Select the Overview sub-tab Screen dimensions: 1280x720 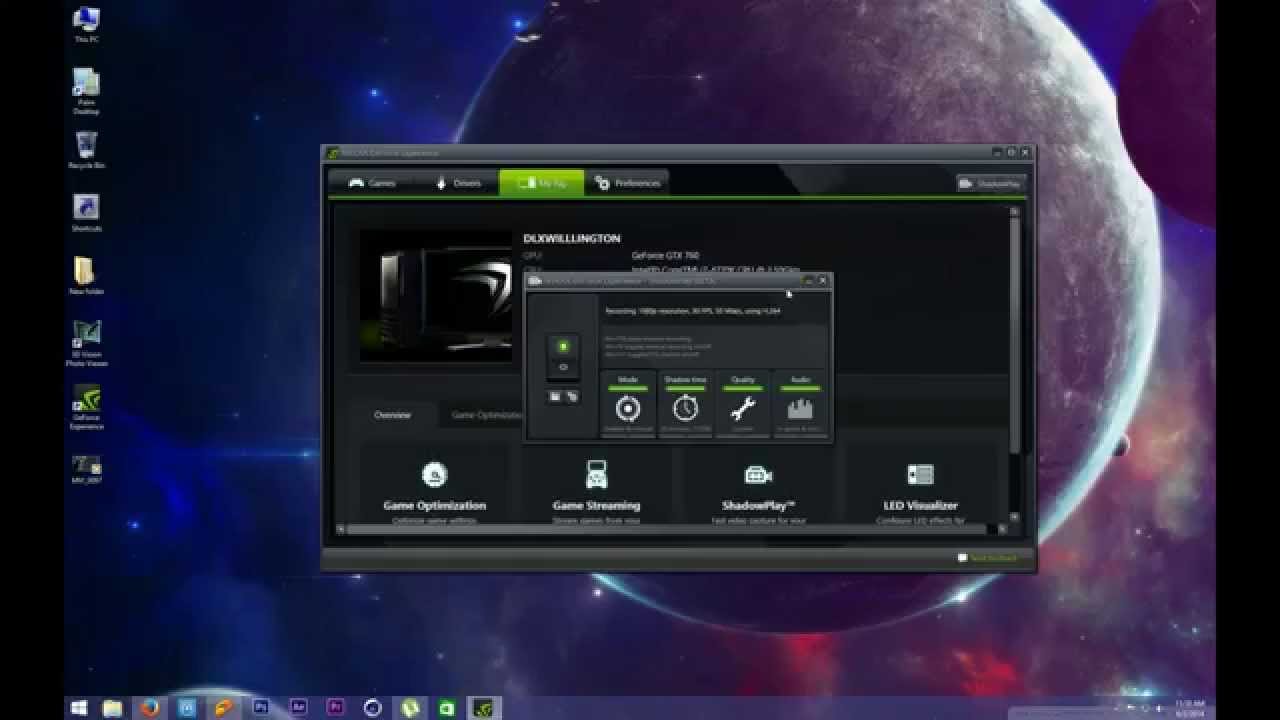pyautogui.click(x=393, y=414)
